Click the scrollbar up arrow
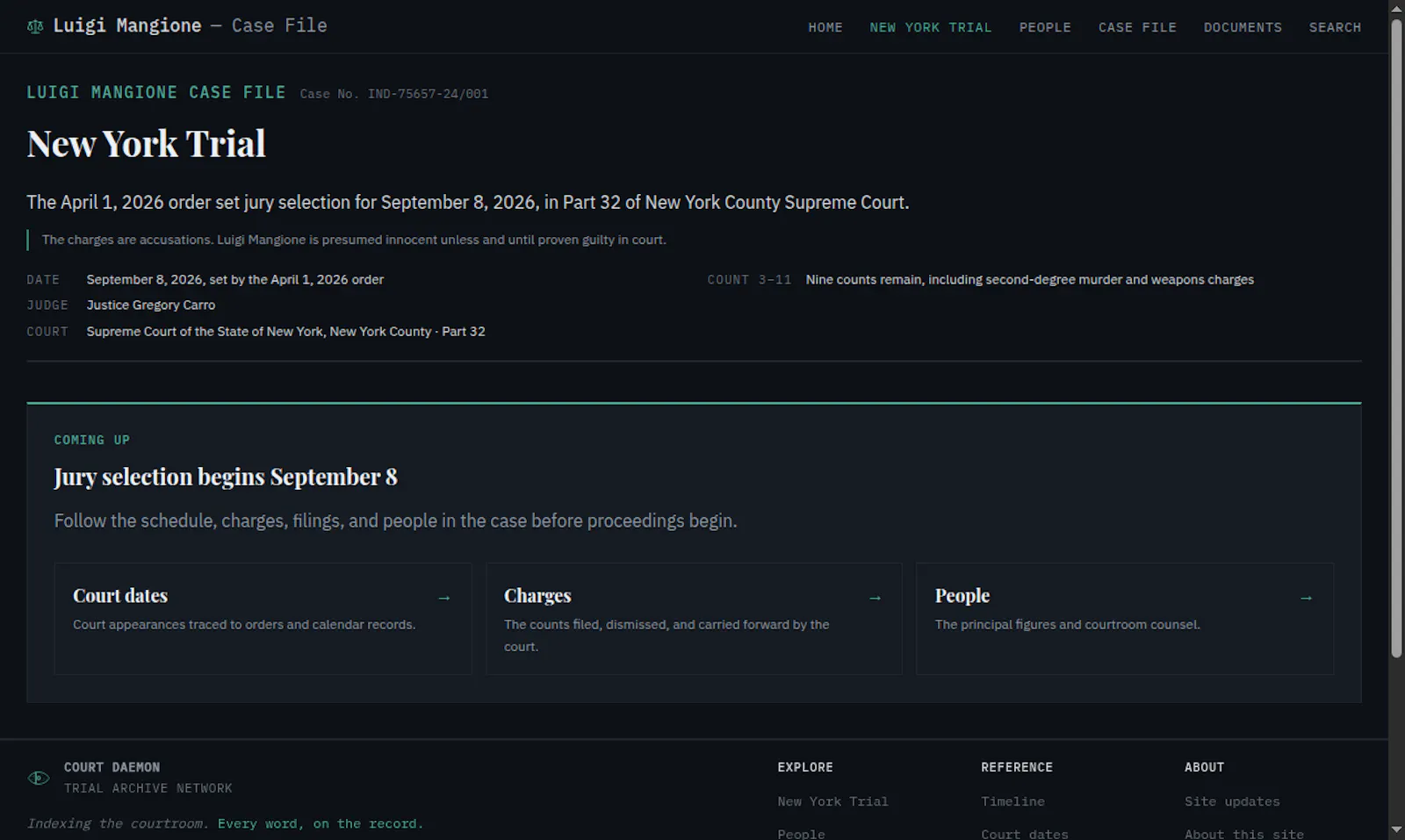 point(1396,8)
